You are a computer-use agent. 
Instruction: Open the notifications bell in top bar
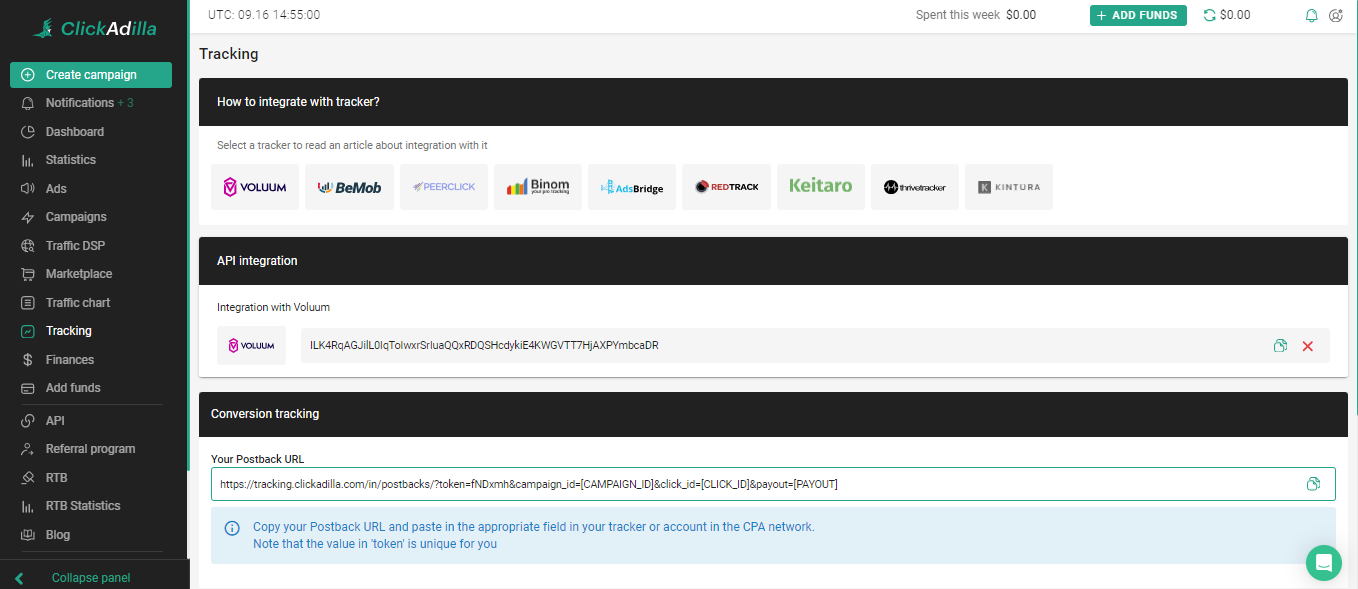coord(1312,16)
